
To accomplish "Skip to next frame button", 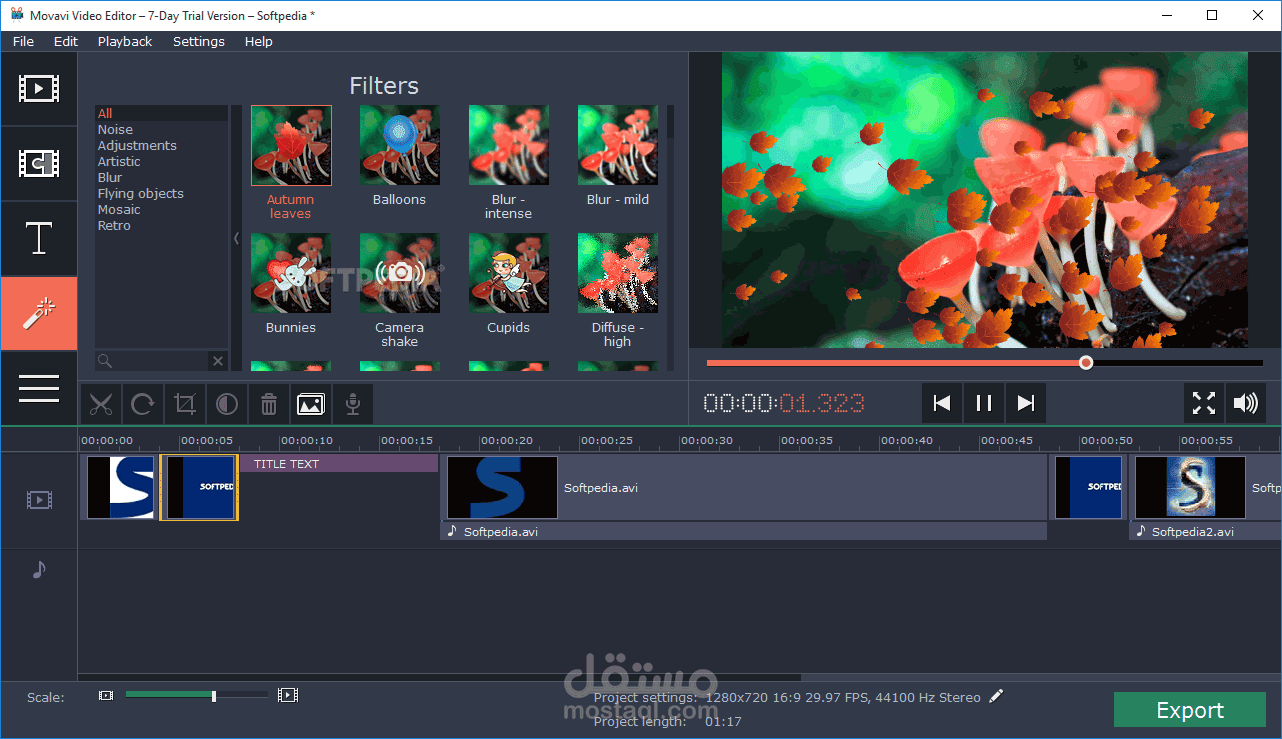I will [x=1026, y=403].
